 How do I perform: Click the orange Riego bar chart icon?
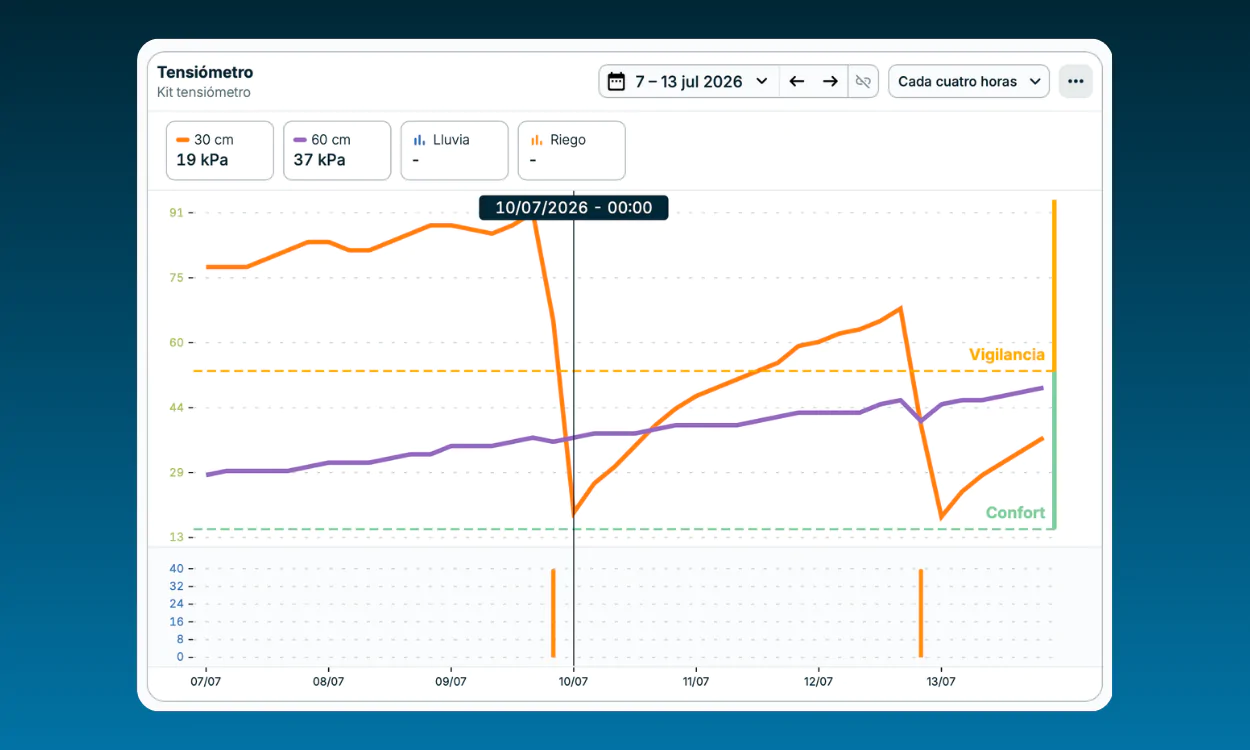click(536, 140)
